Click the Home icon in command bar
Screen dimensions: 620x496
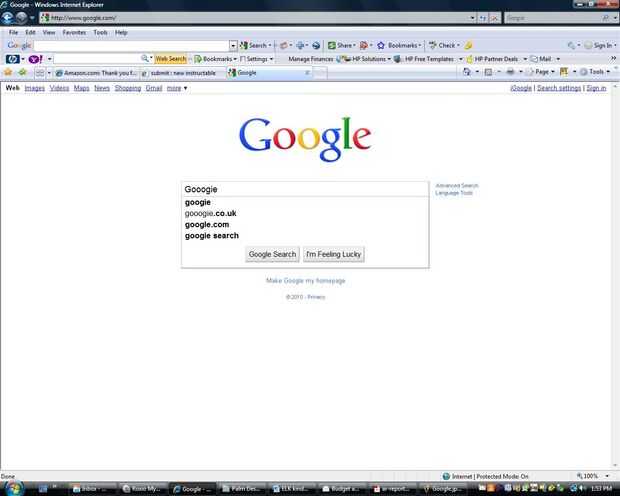(467, 72)
